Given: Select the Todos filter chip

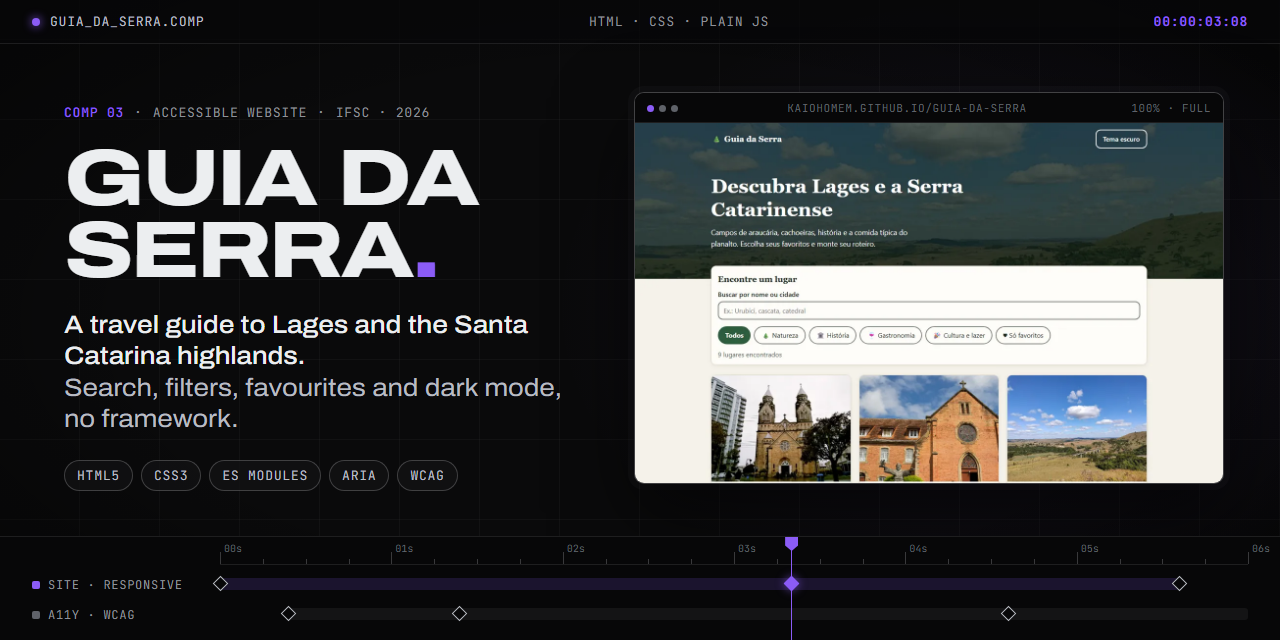Looking at the screenshot, I should point(734,336).
